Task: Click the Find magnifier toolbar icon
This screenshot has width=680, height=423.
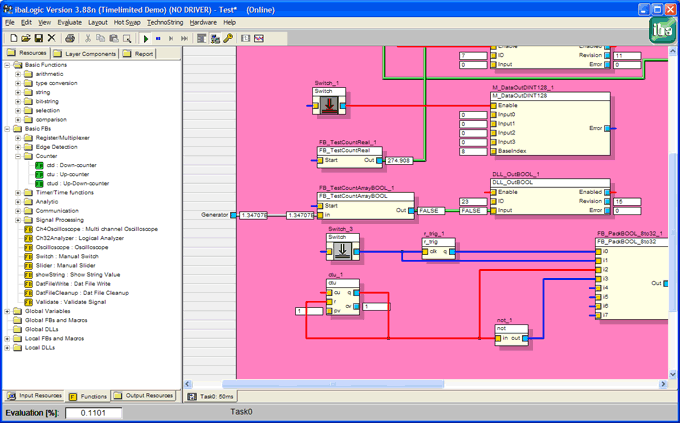Action: click(x=127, y=38)
